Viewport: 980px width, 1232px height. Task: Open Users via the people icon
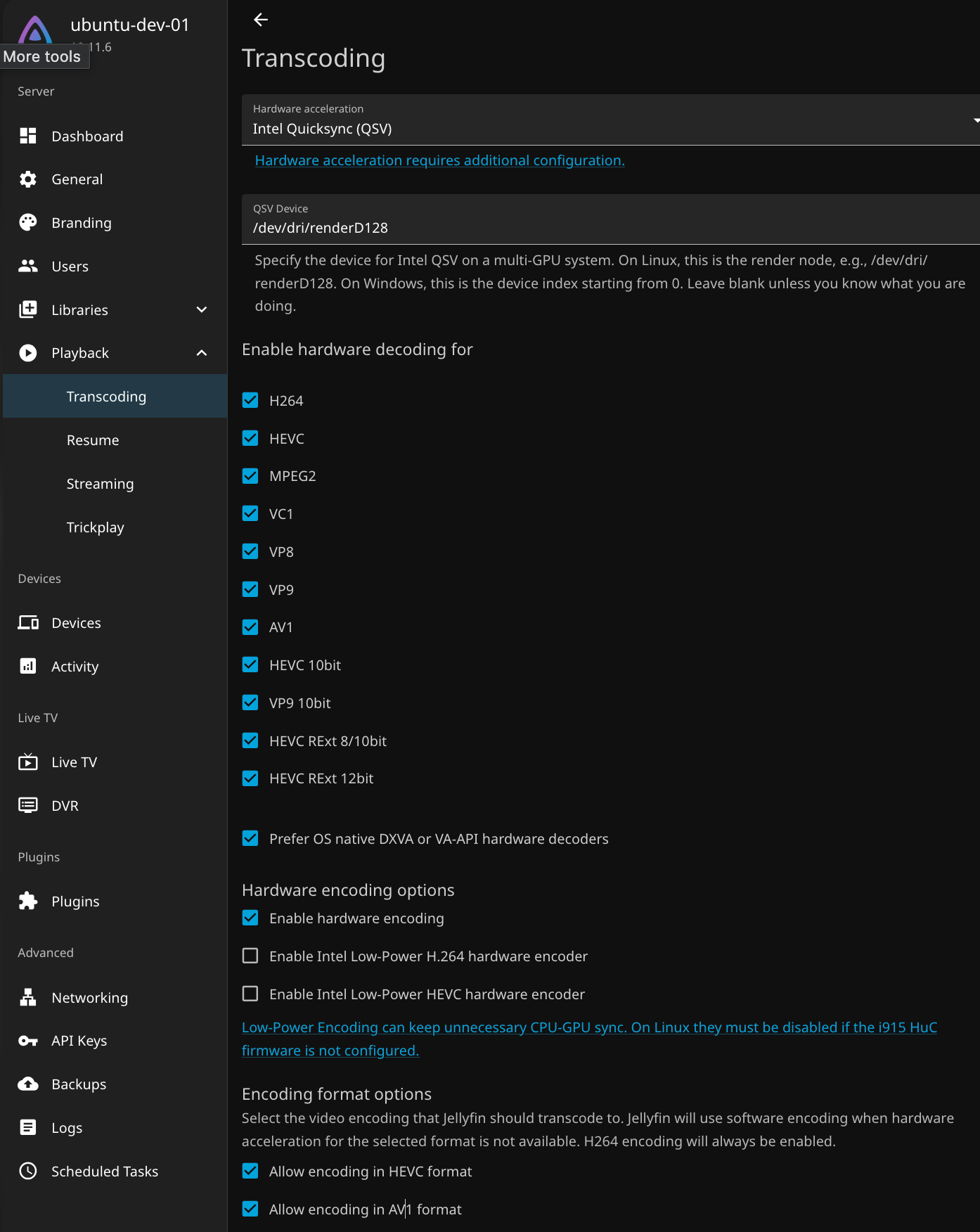(28, 267)
